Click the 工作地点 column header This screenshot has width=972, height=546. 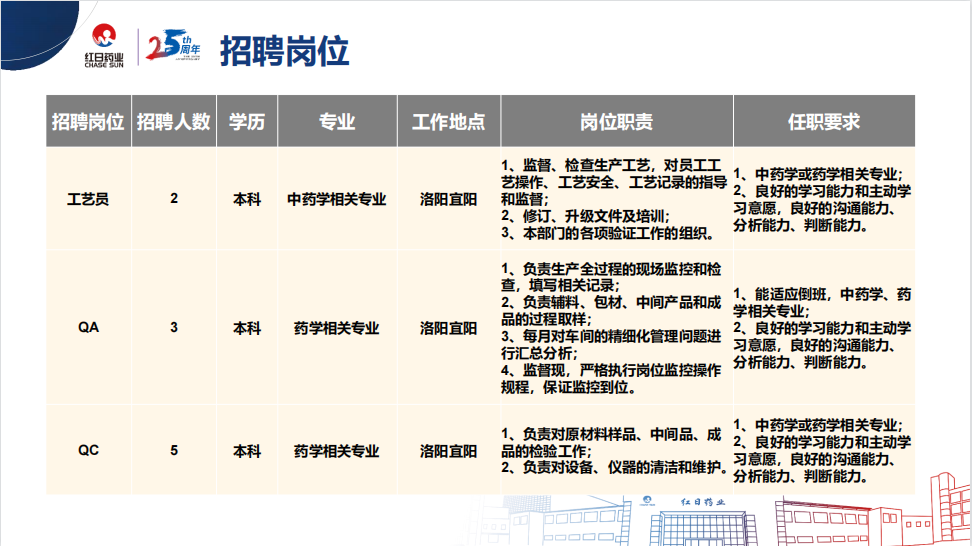click(448, 122)
